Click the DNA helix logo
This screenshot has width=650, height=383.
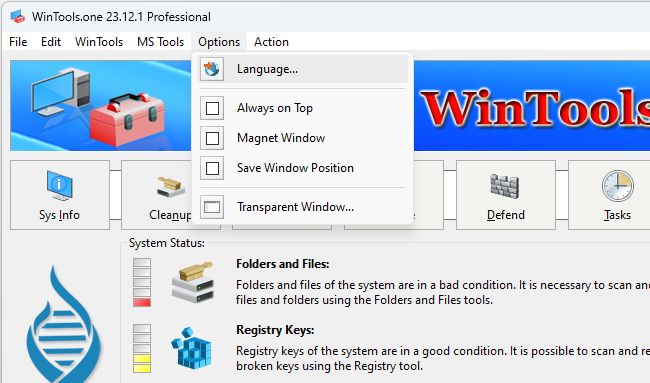click(64, 323)
